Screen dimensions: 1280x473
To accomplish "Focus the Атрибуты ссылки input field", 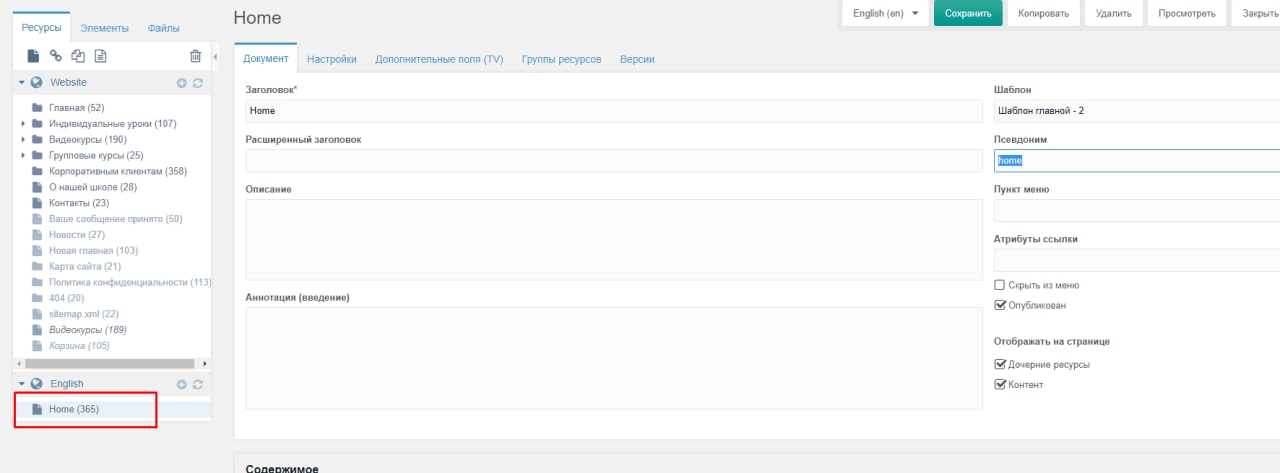I will click(1137, 260).
